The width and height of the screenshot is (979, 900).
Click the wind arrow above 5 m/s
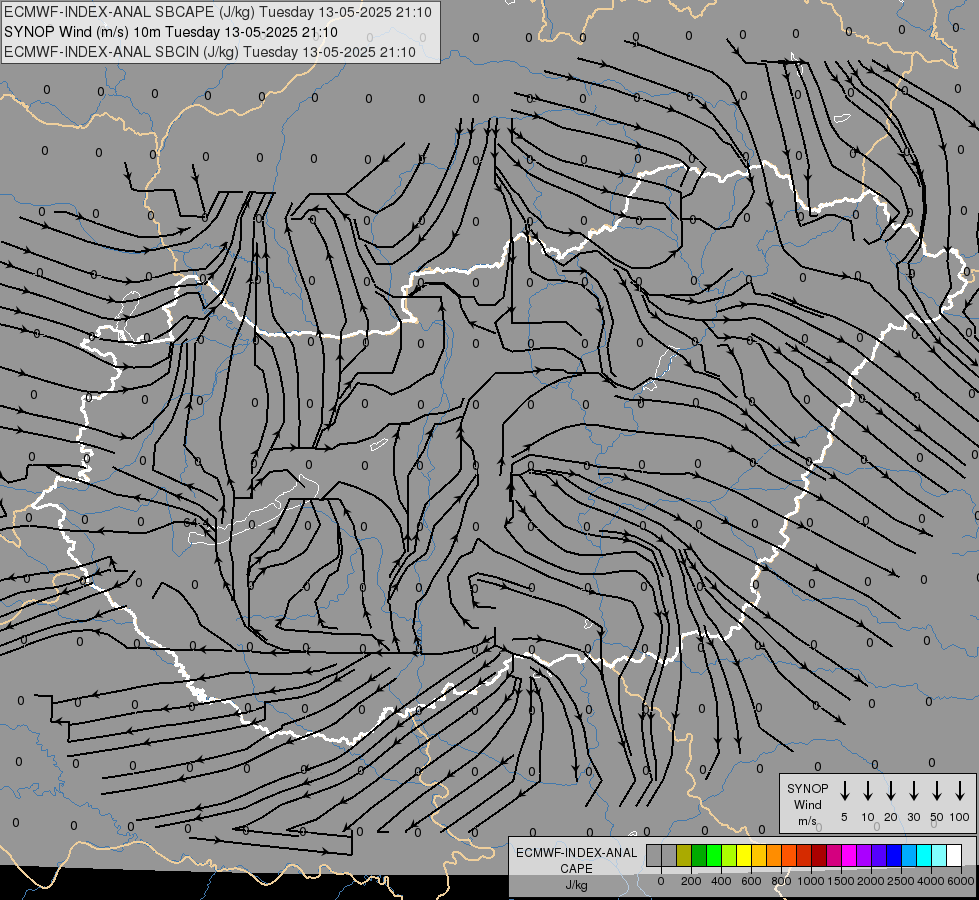[844, 791]
